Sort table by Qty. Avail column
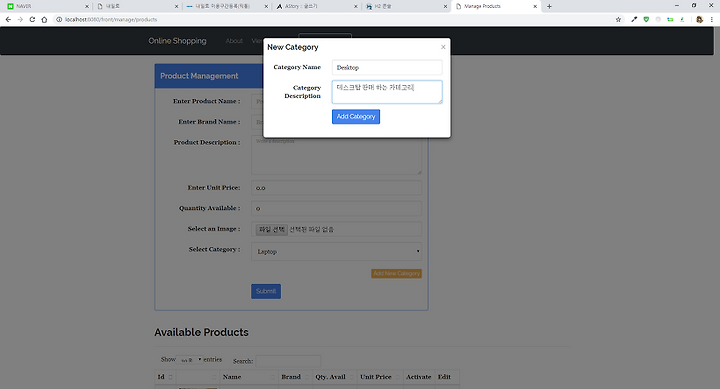 point(335,377)
